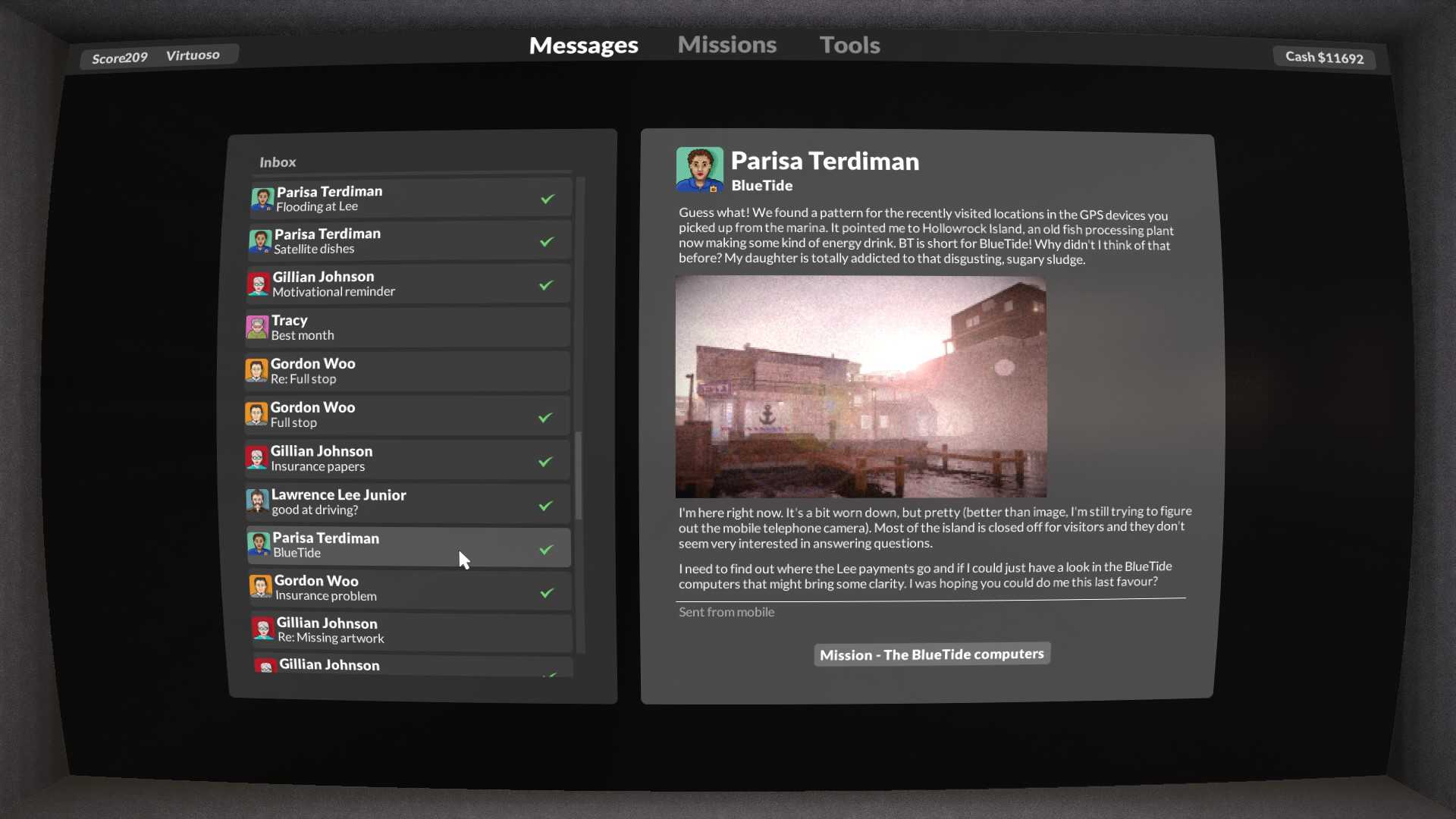The height and width of the screenshot is (819, 1456).
Task: Click the Hollowrock Island photo
Action: point(861,387)
